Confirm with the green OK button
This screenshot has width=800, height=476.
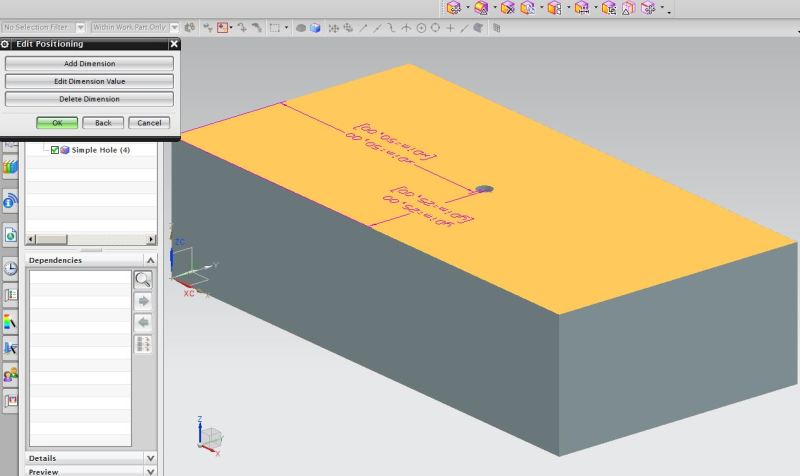tap(57, 123)
